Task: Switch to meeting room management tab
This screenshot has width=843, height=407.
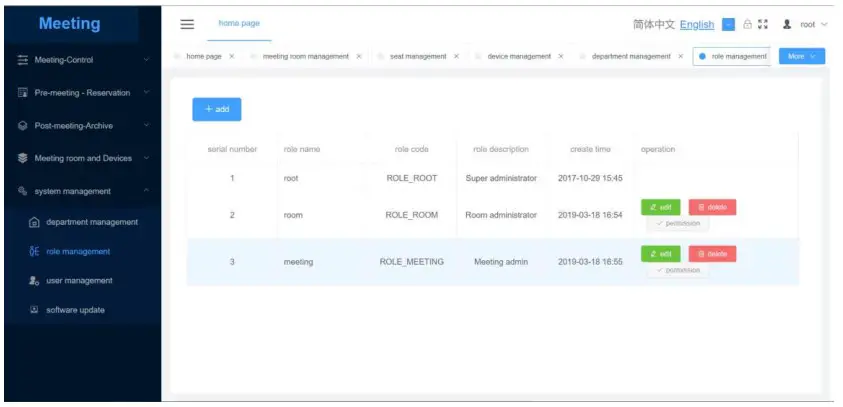Action: coord(305,56)
